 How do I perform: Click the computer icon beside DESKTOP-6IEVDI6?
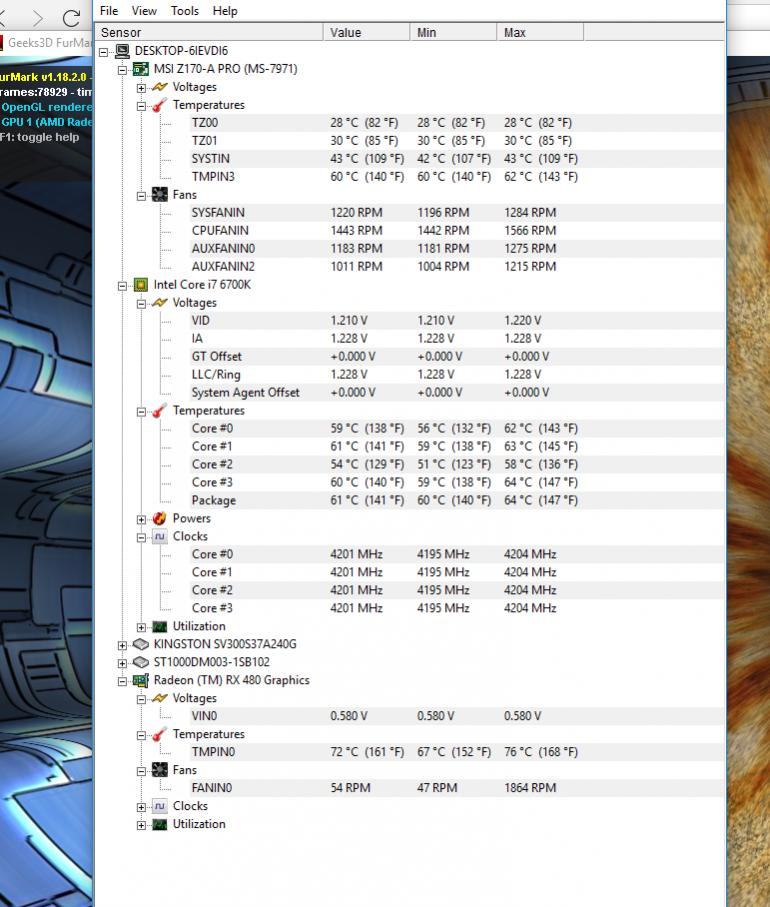122,51
